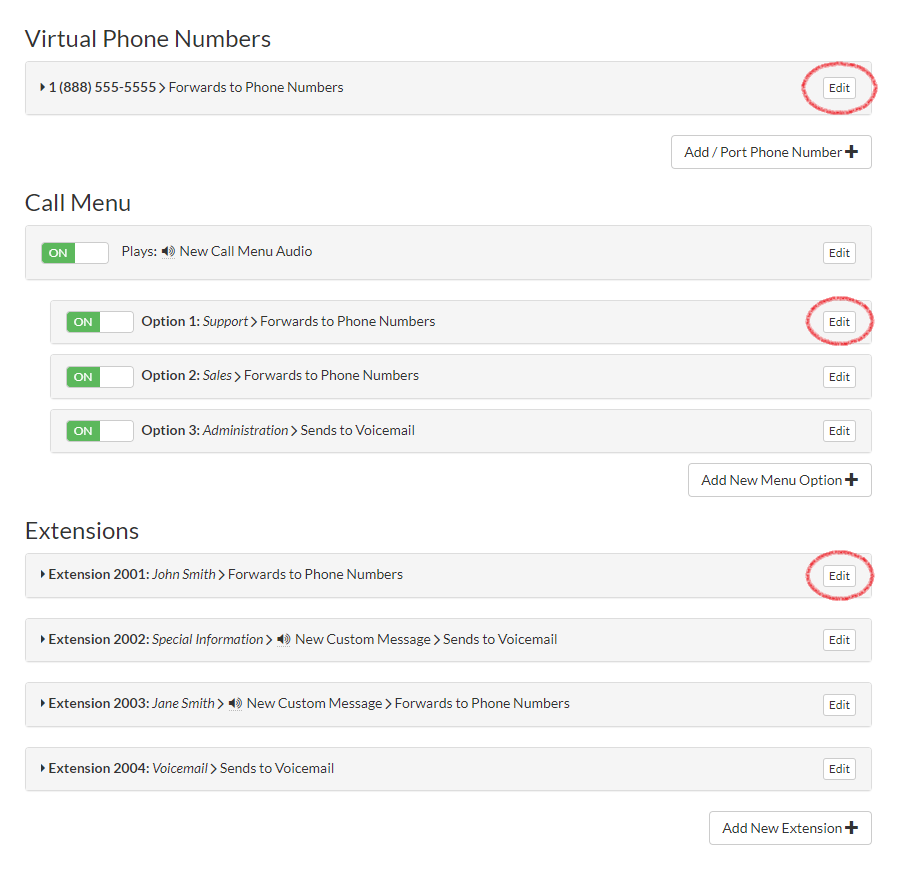Edit Extension 2003: Jane Smith
The height and width of the screenshot is (882, 904).
838,704
